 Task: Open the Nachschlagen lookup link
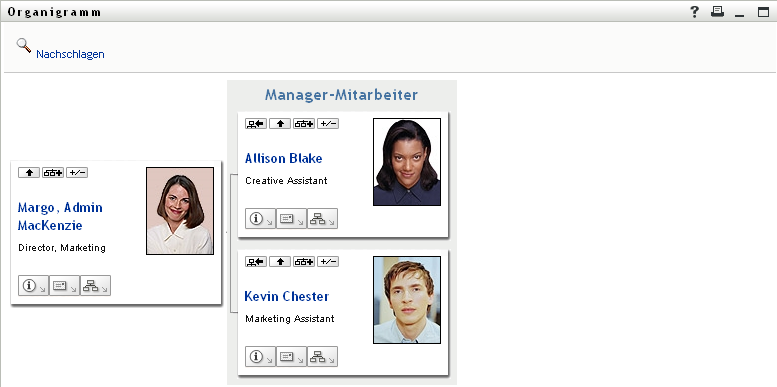(x=70, y=54)
